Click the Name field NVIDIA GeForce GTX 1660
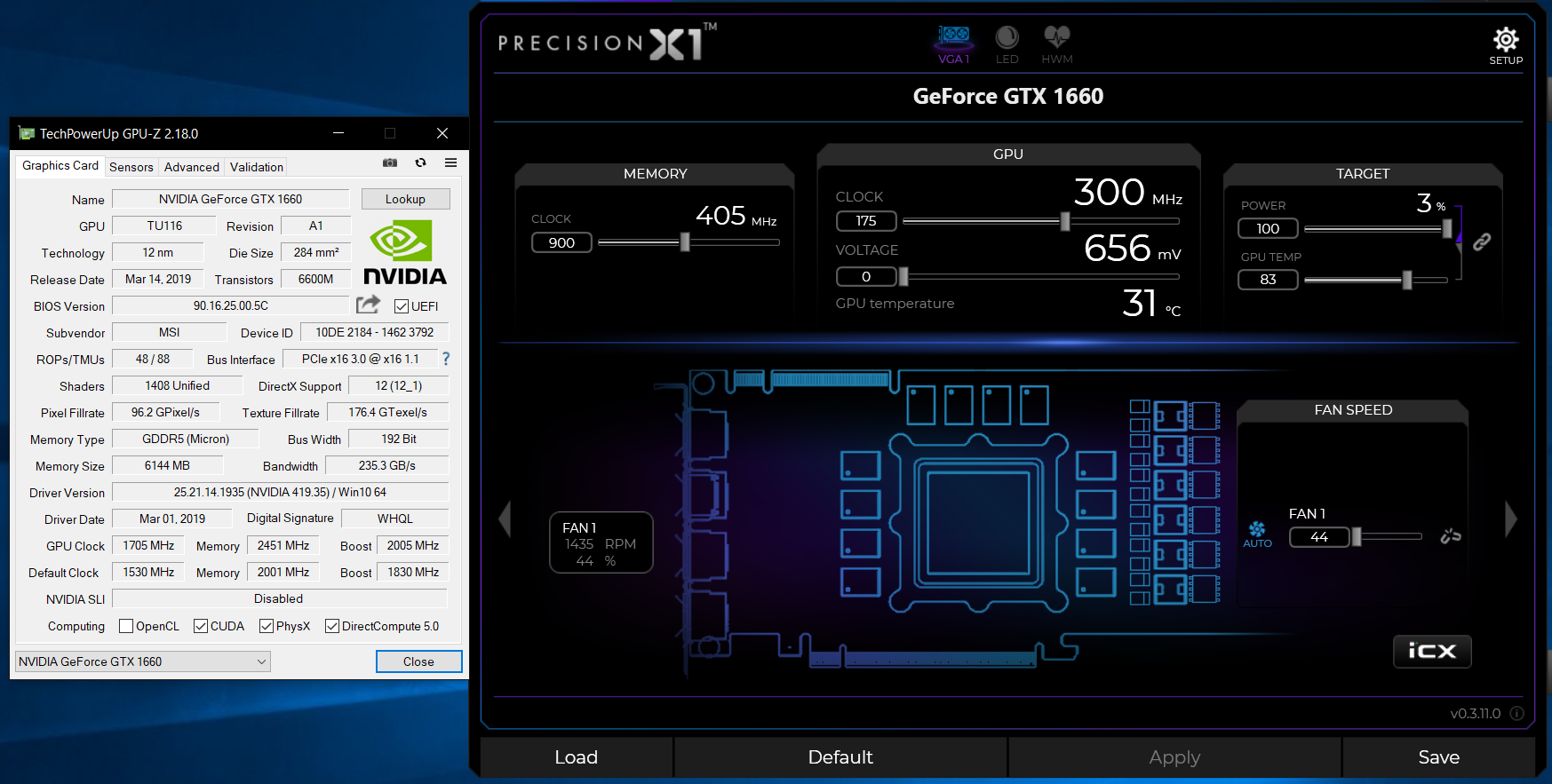1552x784 pixels. (231, 199)
